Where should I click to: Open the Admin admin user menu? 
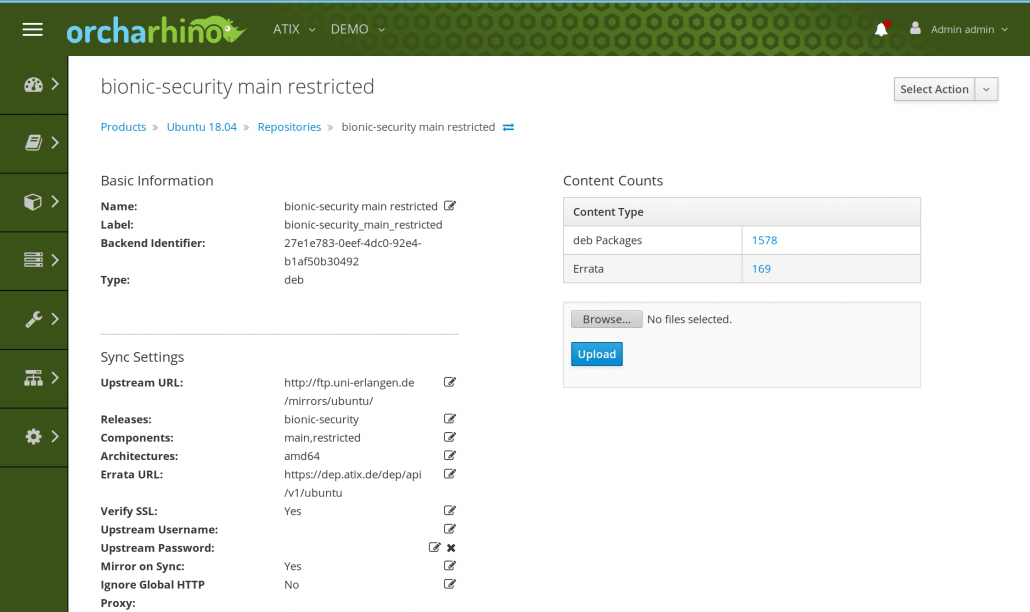click(969, 30)
